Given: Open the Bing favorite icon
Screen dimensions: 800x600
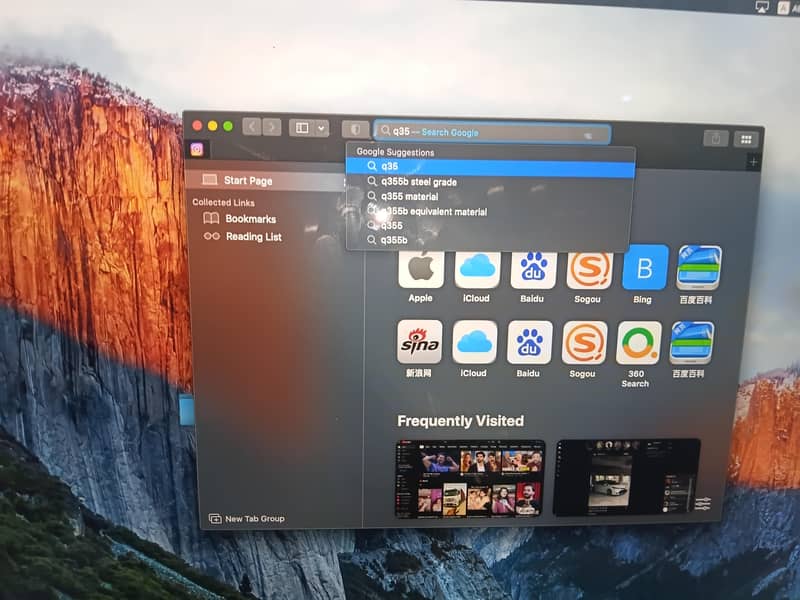Looking at the screenshot, I should coord(645,268).
